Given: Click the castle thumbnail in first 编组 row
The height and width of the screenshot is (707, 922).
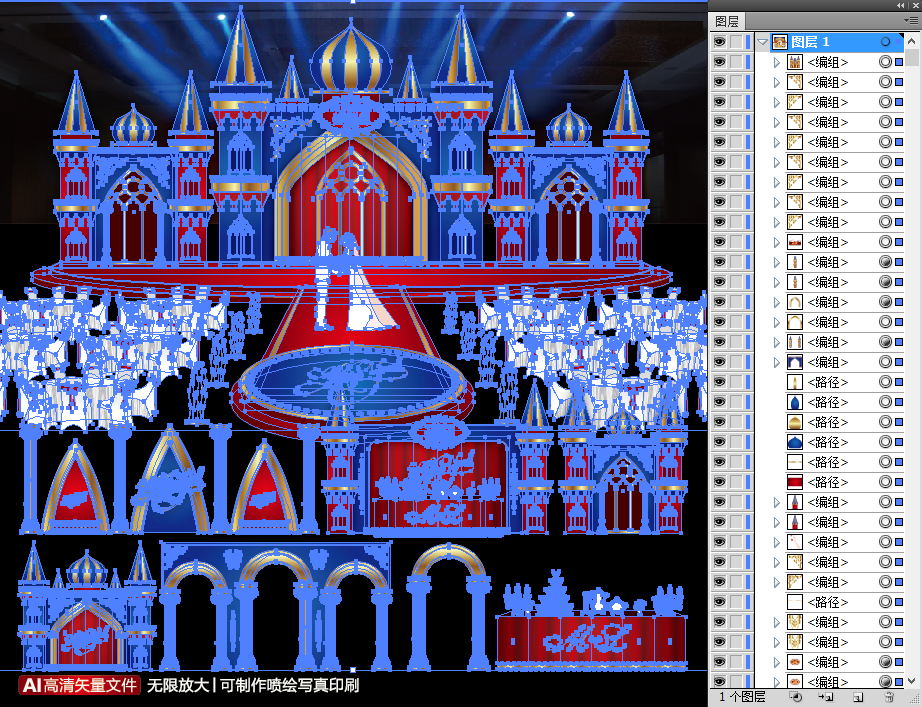Looking at the screenshot, I should tap(794, 62).
